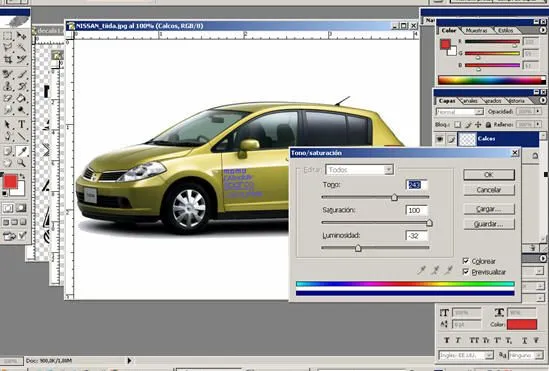Select the Path Selection arrow tool
Image resolution: width=549 pixels, height=371 pixels.
[x=8, y=125]
